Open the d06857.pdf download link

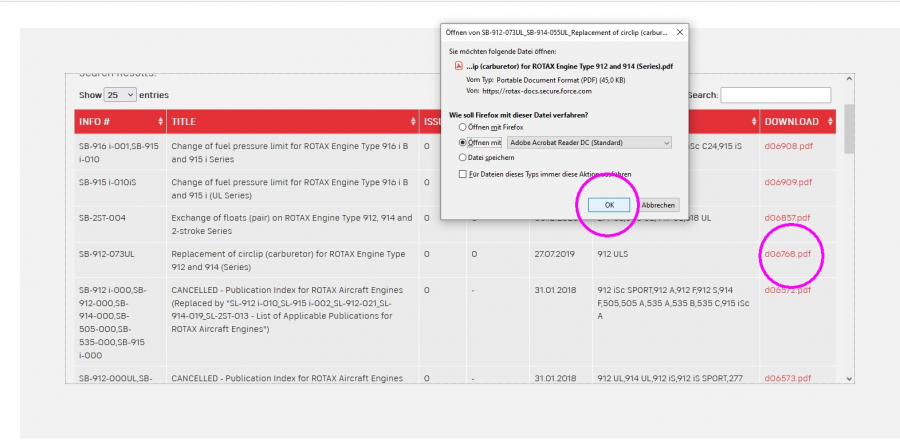(x=788, y=217)
